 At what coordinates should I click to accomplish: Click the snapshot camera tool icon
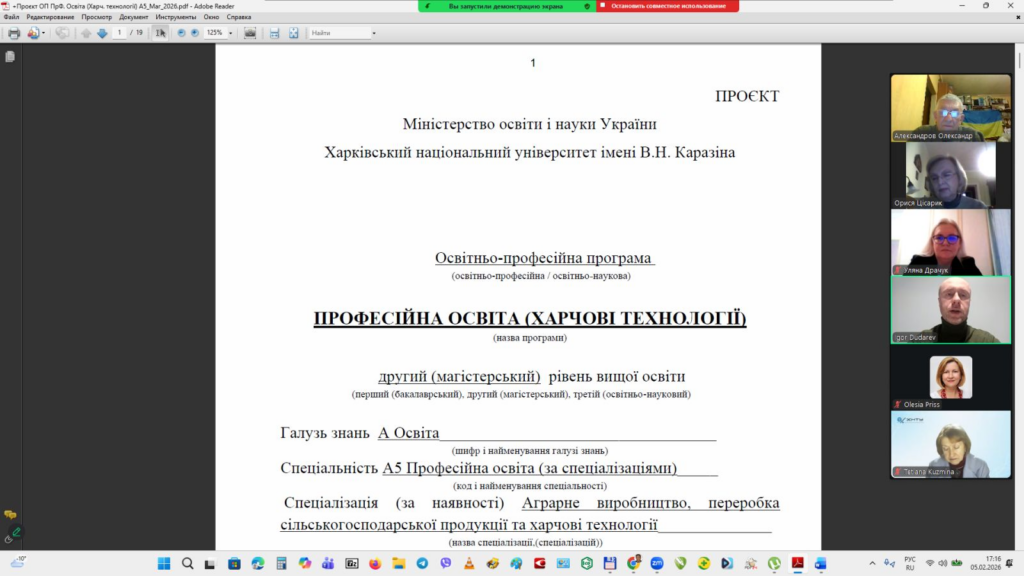(250, 33)
